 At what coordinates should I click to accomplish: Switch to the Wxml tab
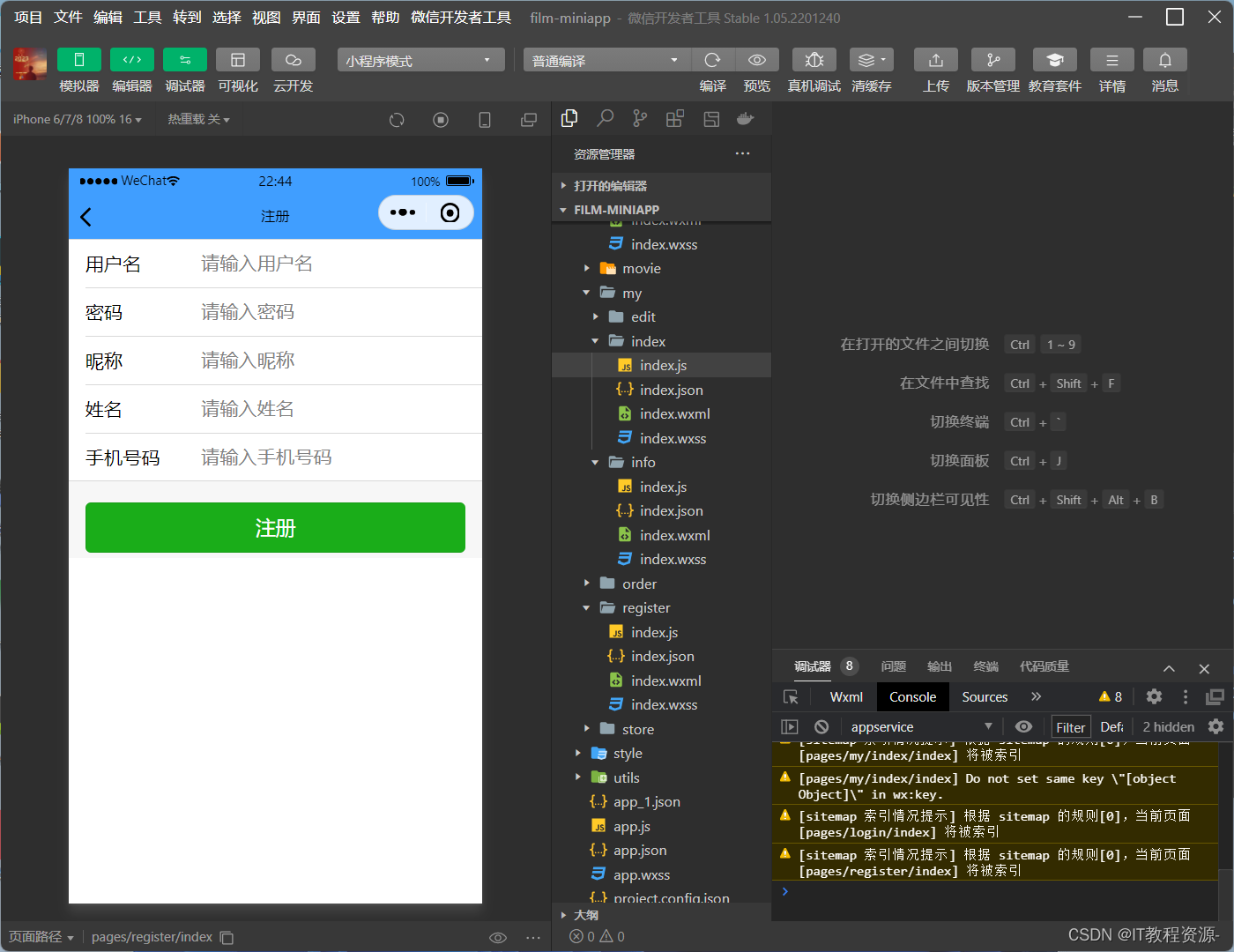point(846,696)
